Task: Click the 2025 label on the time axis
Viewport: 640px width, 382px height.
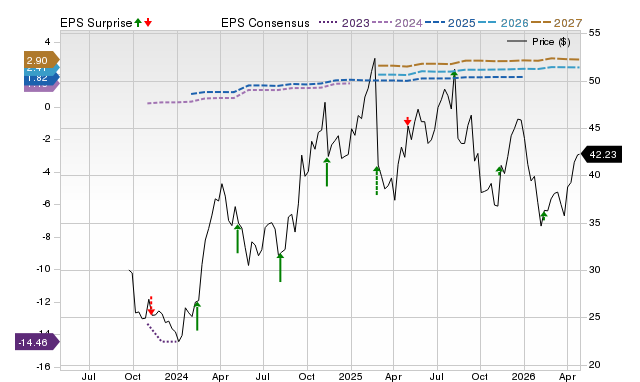Action: point(350,376)
